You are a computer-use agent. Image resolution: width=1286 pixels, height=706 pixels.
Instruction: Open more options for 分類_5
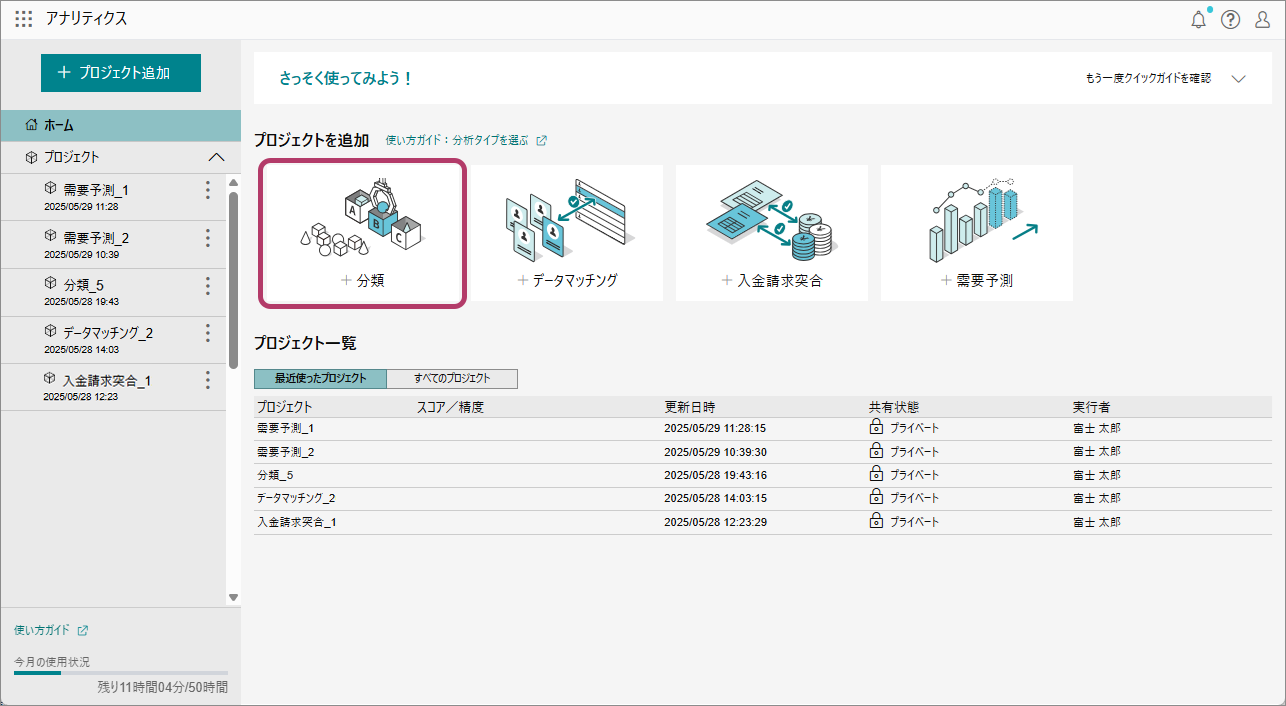point(208,286)
